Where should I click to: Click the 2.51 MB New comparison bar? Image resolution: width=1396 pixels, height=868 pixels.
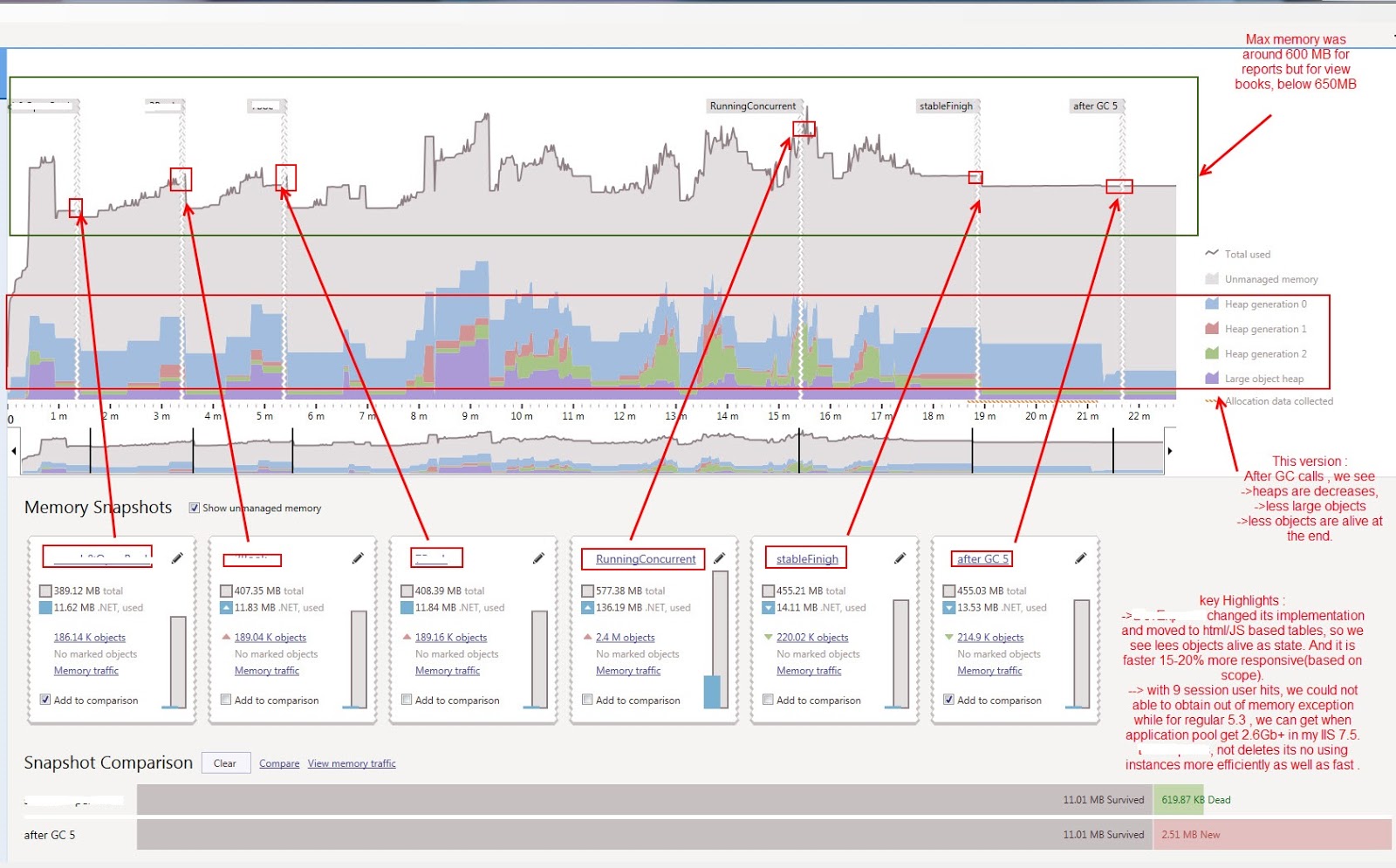(1272, 835)
